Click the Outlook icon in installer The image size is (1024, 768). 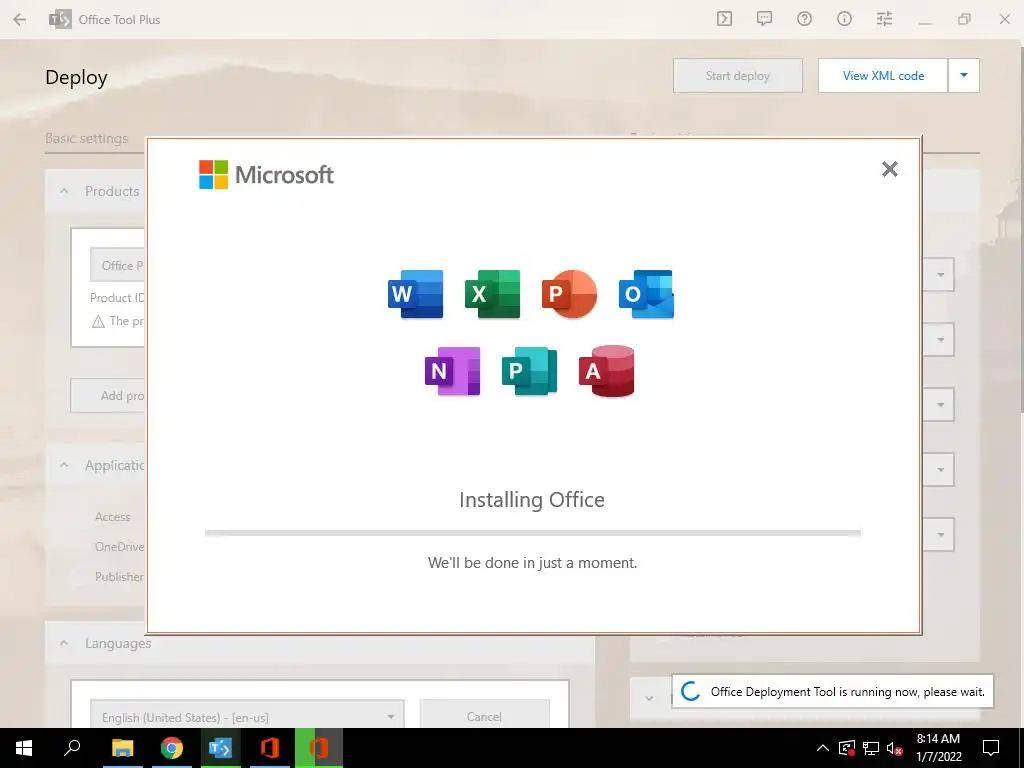click(647, 294)
